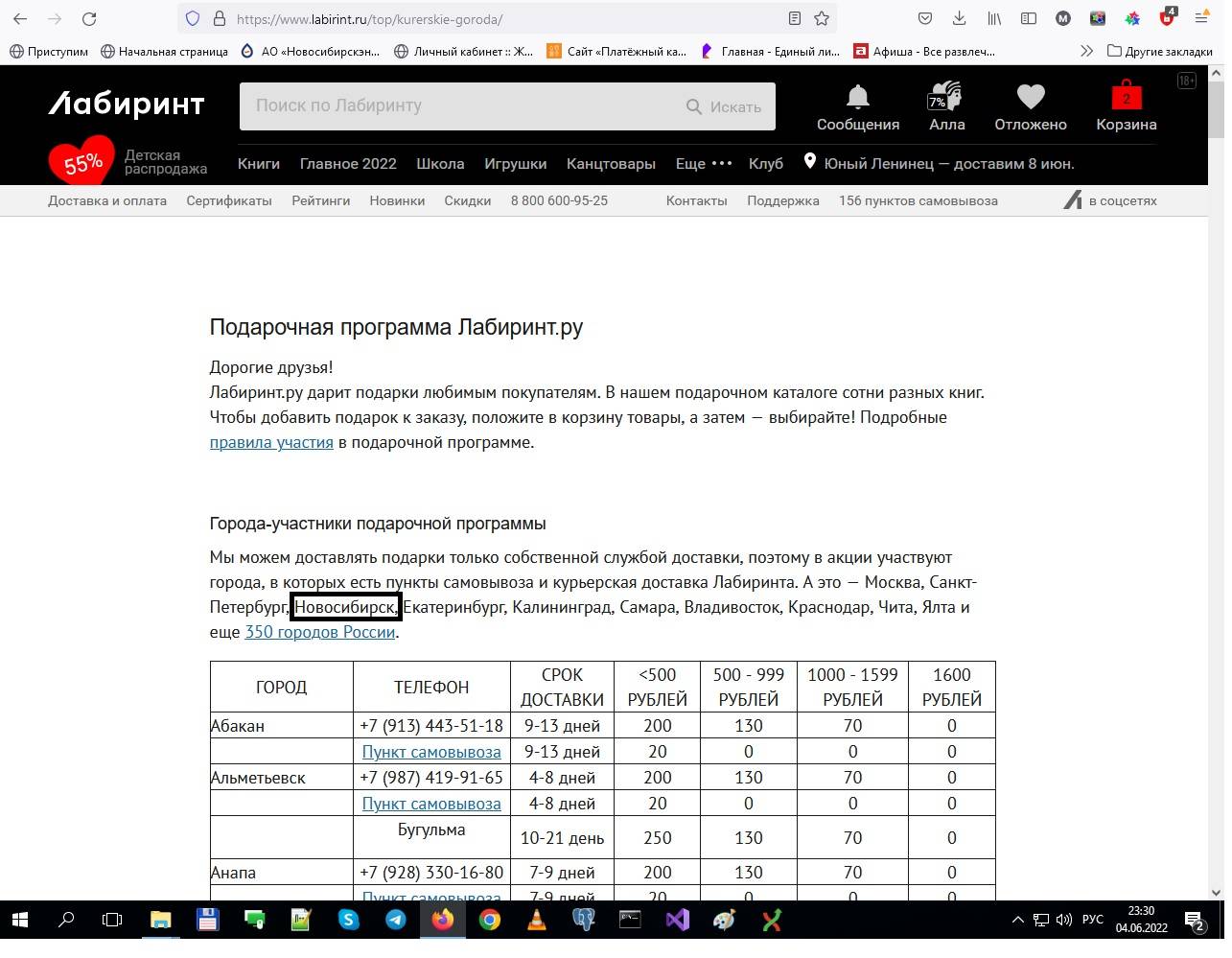Open the Сертификаты page

[229, 200]
